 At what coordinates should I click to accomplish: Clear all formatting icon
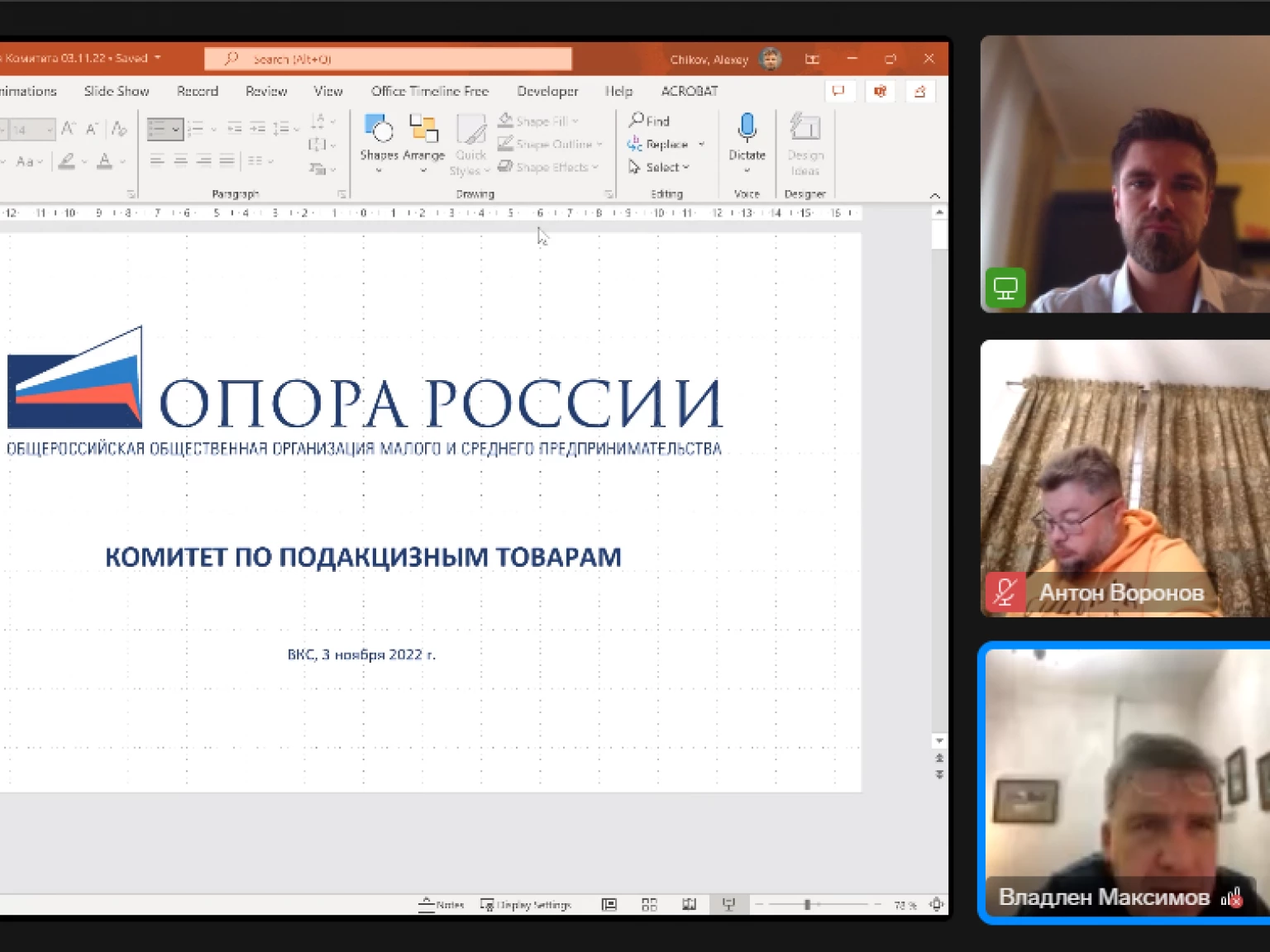click(x=119, y=129)
